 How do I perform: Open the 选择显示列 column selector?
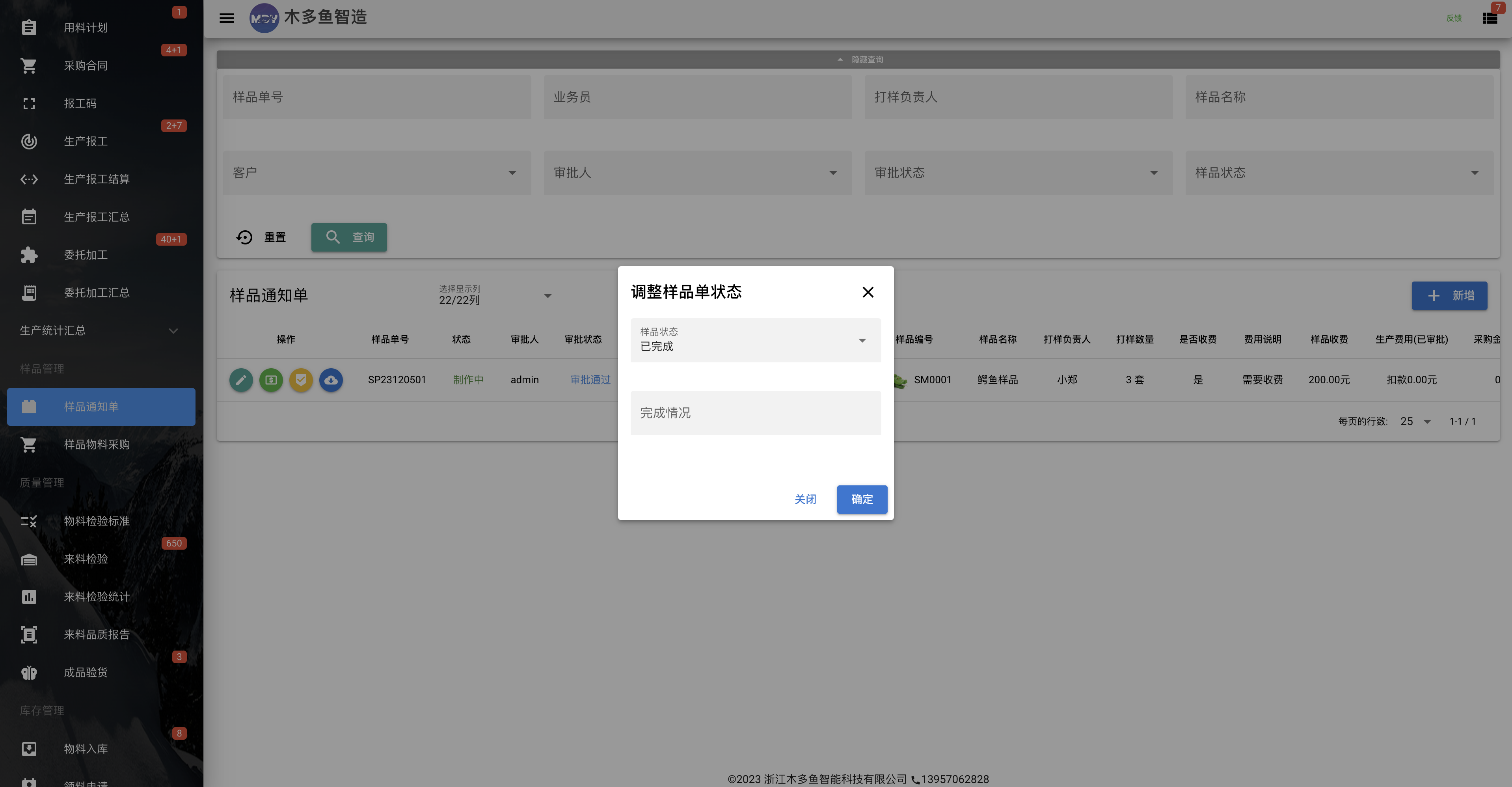[495, 295]
